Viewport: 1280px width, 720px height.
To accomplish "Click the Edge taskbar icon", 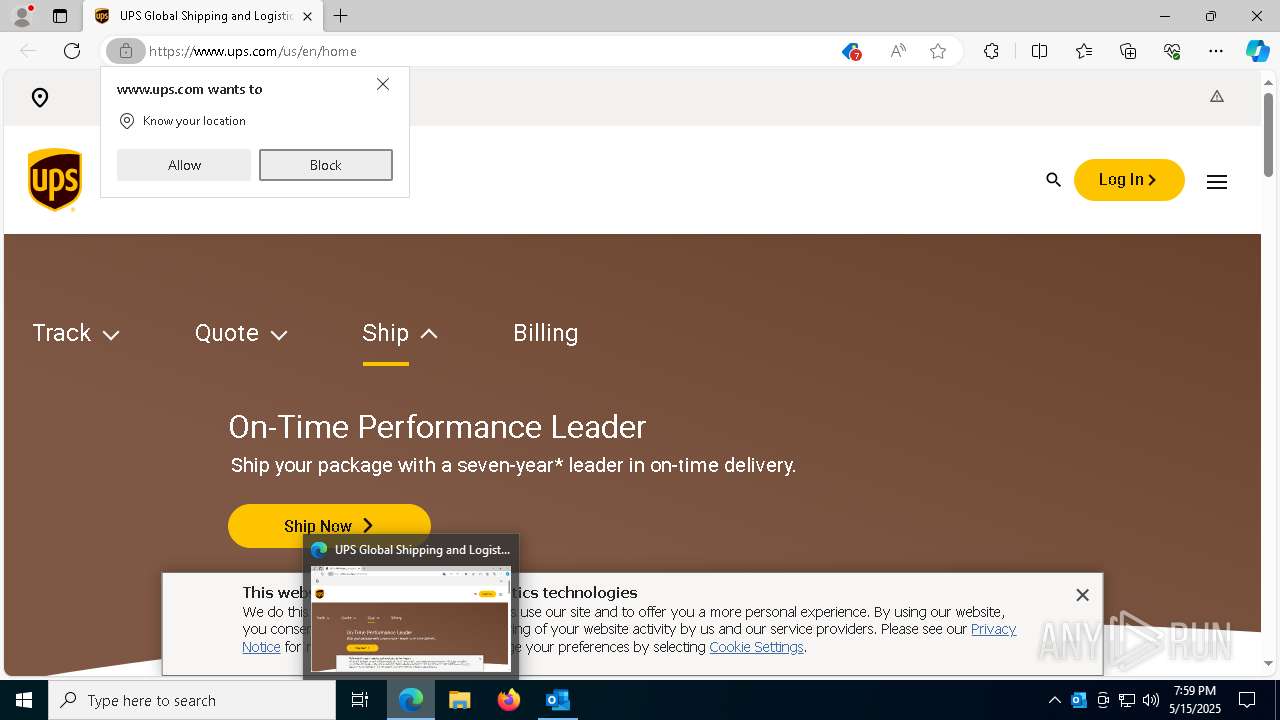I will pyautogui.click(x=411, y=700).
